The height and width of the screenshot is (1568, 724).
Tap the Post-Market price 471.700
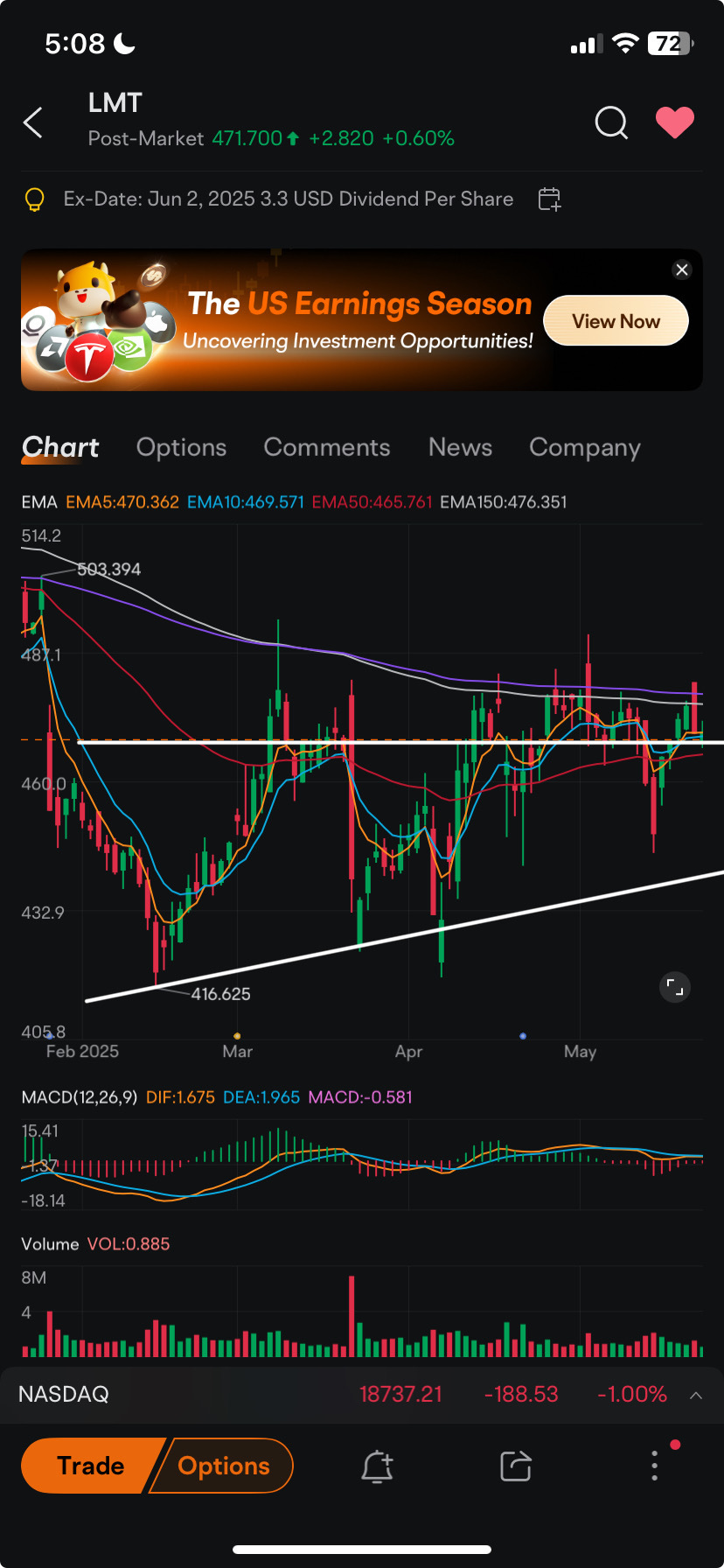coord(247,138)
